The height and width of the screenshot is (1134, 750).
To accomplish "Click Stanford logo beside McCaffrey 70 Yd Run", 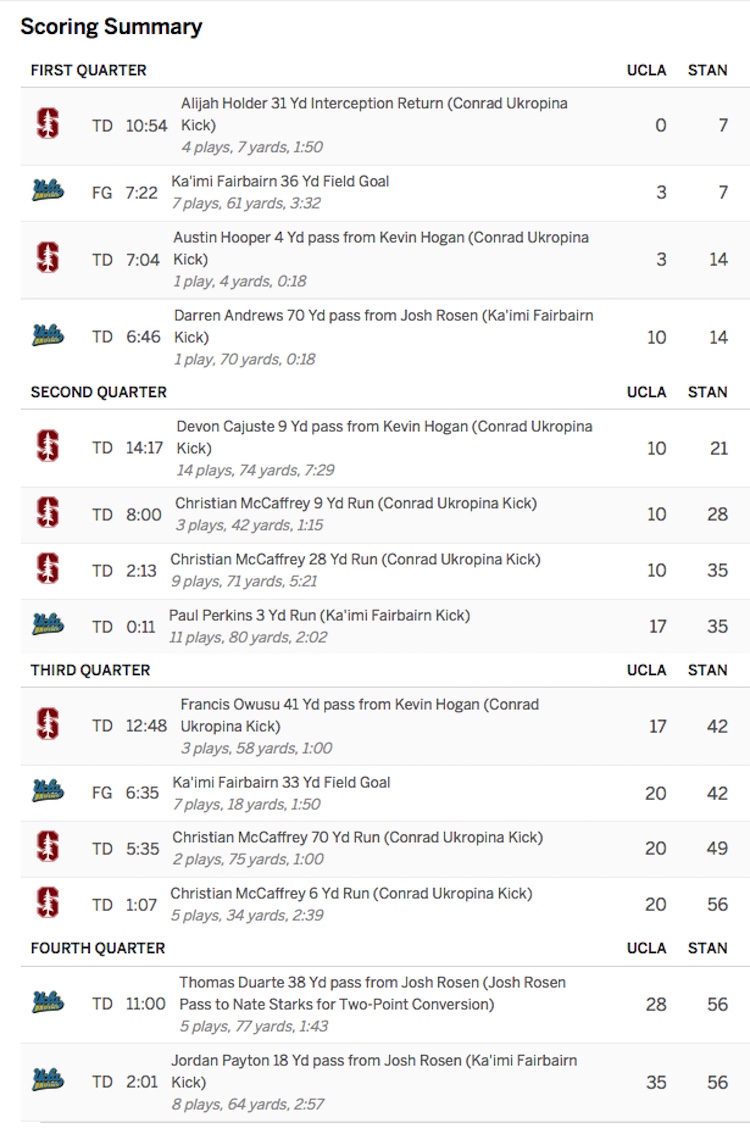I will coord(48,847).
